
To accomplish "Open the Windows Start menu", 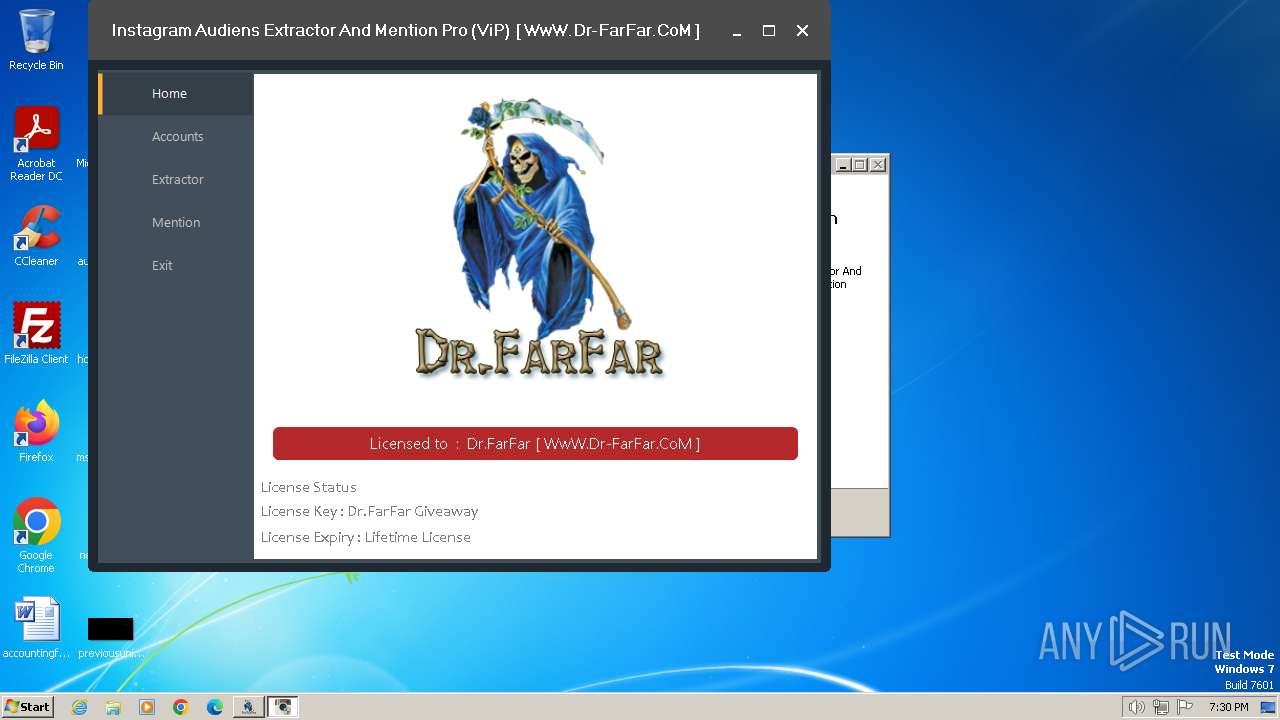I will coord(28,706).
